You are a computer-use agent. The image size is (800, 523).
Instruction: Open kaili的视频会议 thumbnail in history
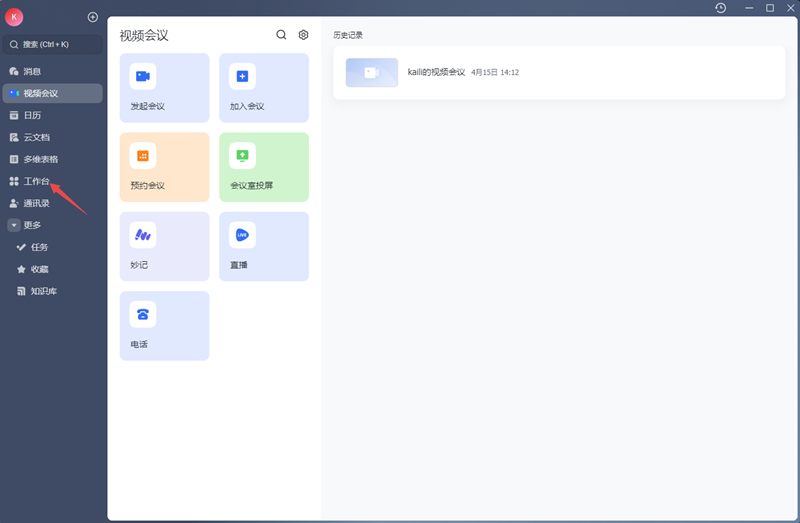pyautogui.click(x=372, y=72)
